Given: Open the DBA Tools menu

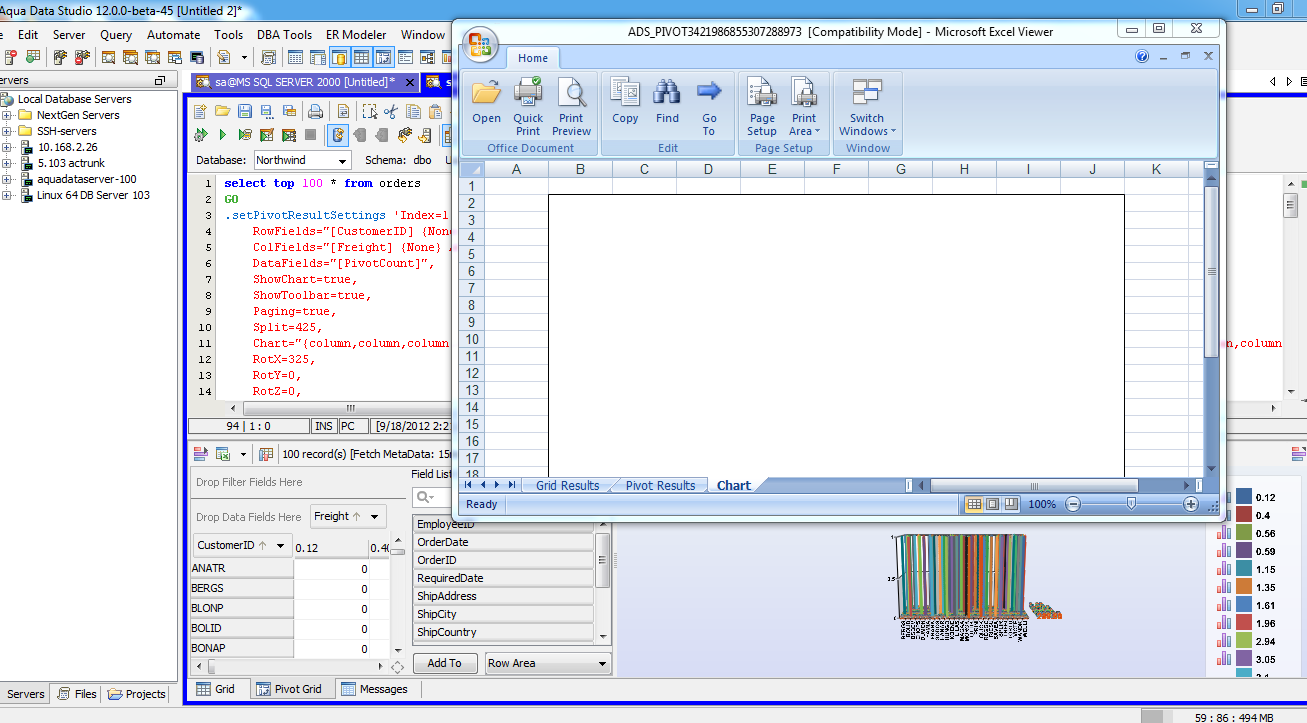Looking at the screenshot, I should [x=284, y=34].
